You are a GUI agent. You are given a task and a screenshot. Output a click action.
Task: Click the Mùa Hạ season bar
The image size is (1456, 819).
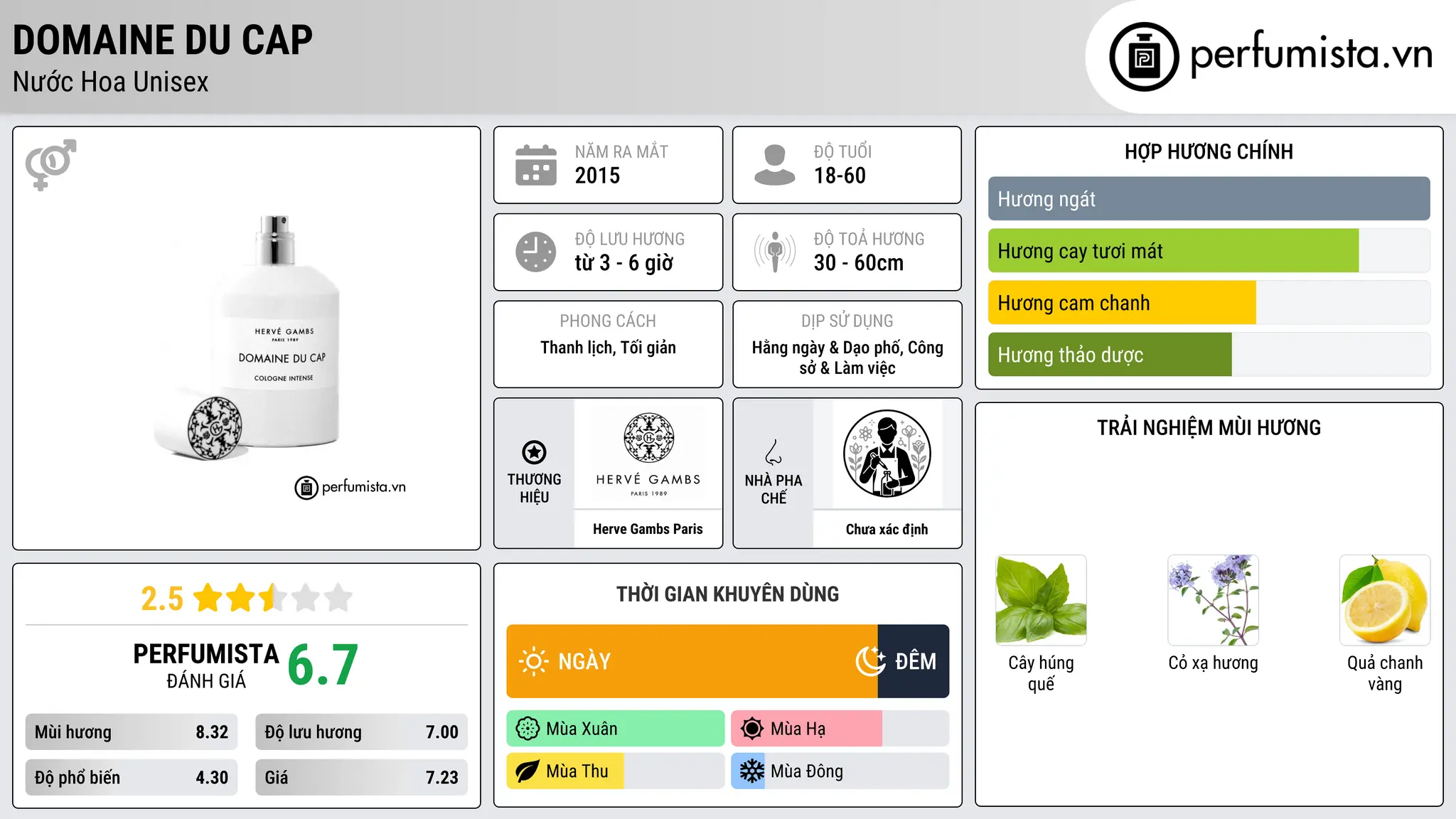click(x=840, y=729)
